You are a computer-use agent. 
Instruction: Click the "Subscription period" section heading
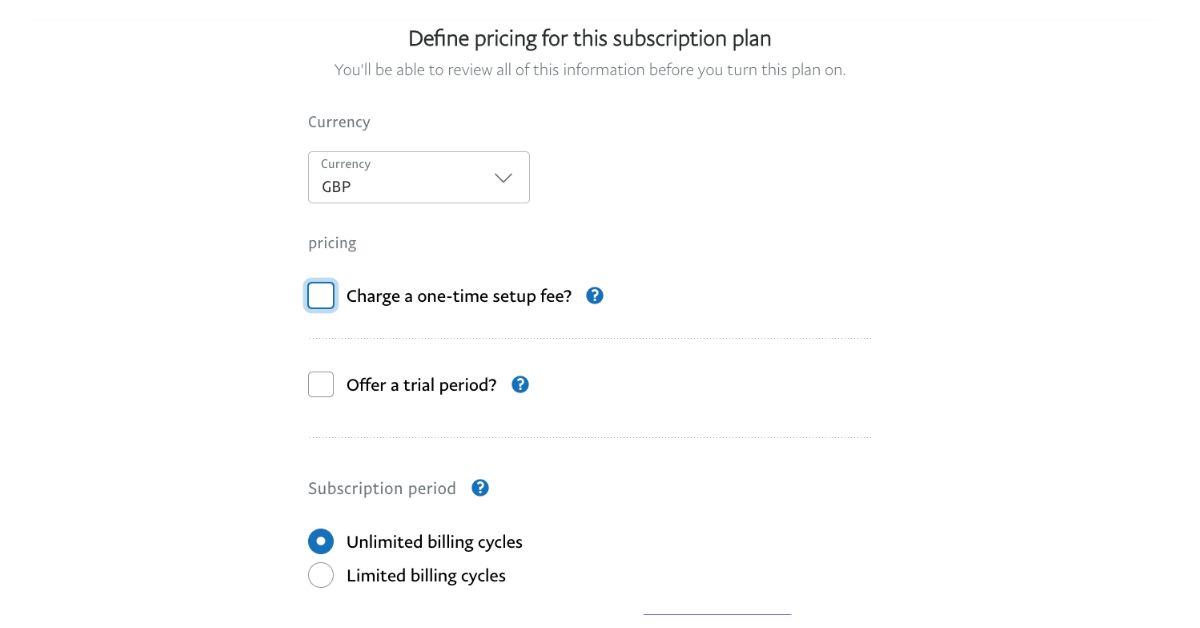(x=382, y=489)
